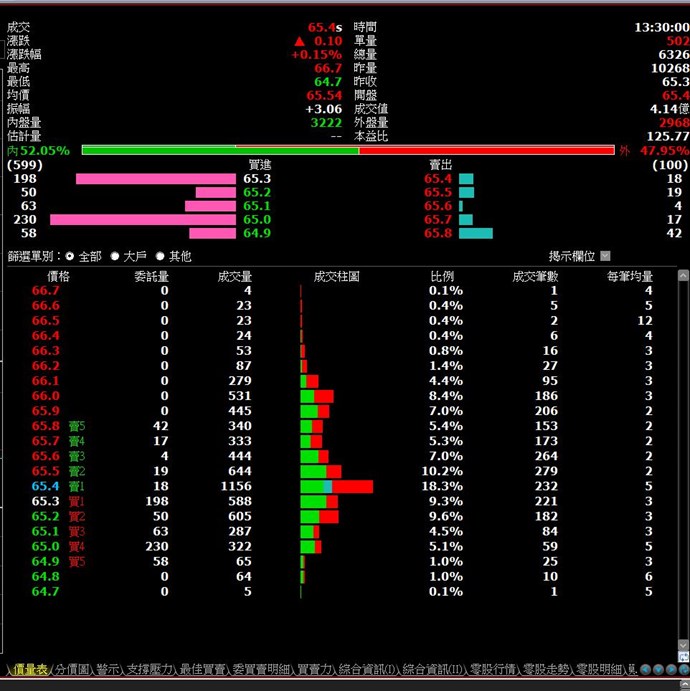This screenshot has width=690, height=691.
Task: Click the table scrollbar up arrow
Action: tap(683, 276)
